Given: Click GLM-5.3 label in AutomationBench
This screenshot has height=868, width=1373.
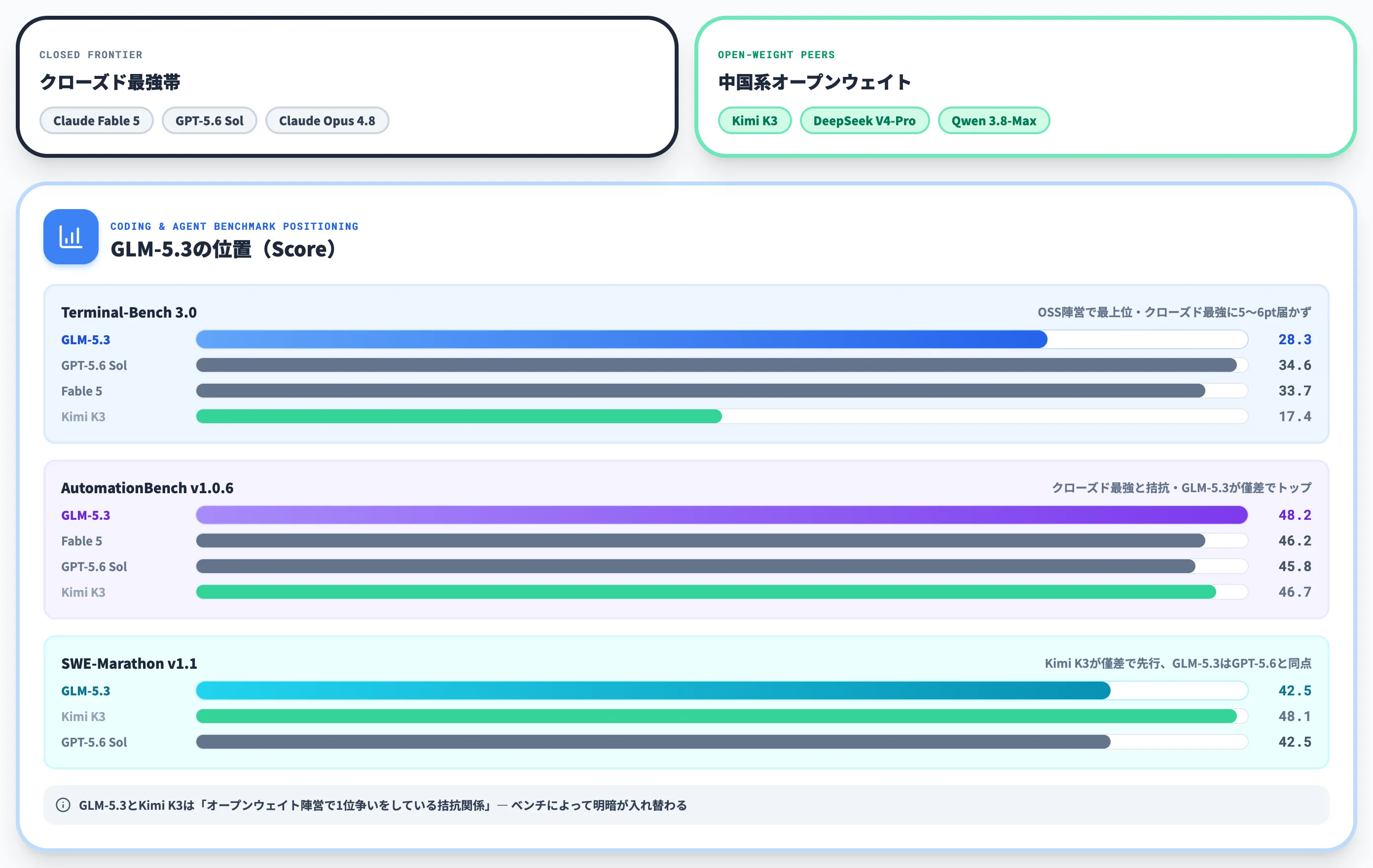Looking at the screenshot, I should pos(85,515).
